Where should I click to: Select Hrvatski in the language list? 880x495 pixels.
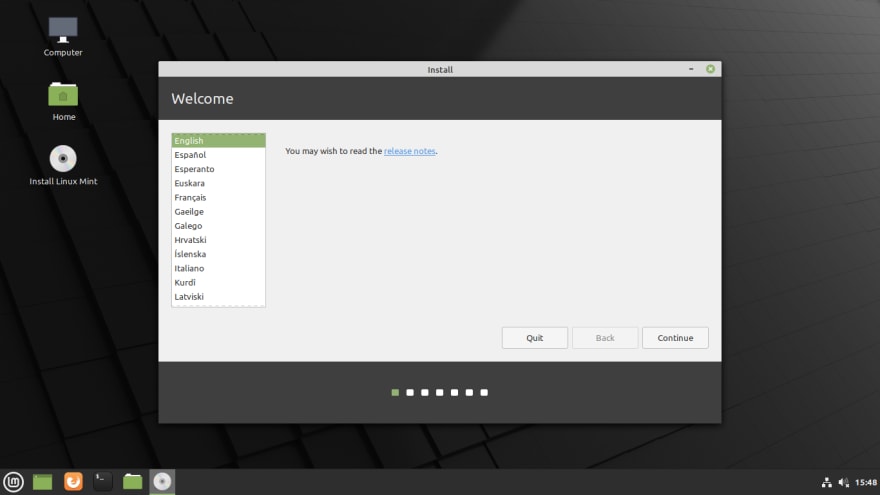(218, 240)
